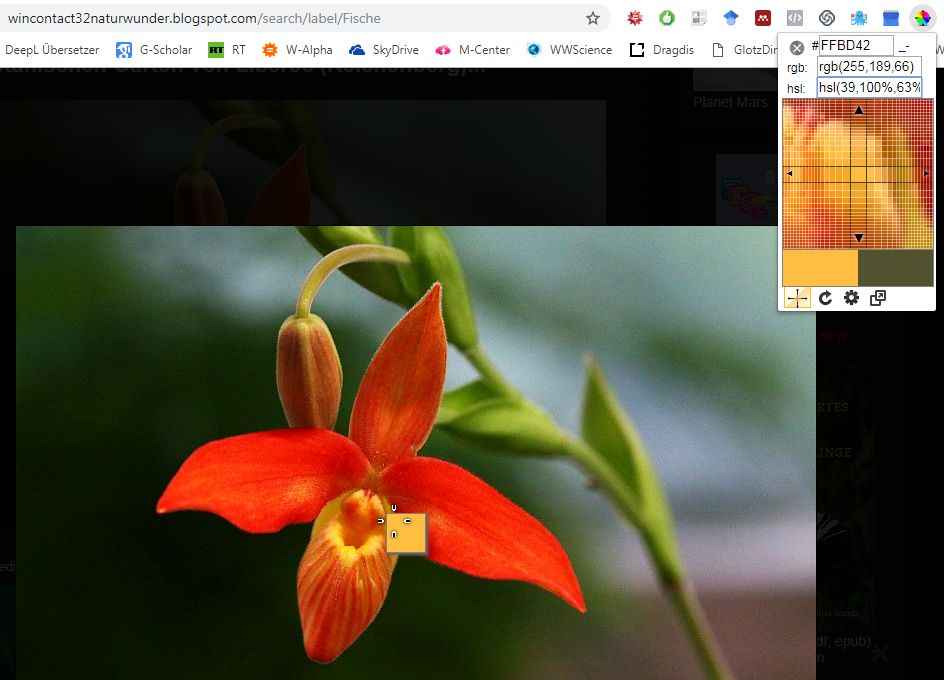Select the orange color swatch
The image size is (944, 680).
pos(820,267)
